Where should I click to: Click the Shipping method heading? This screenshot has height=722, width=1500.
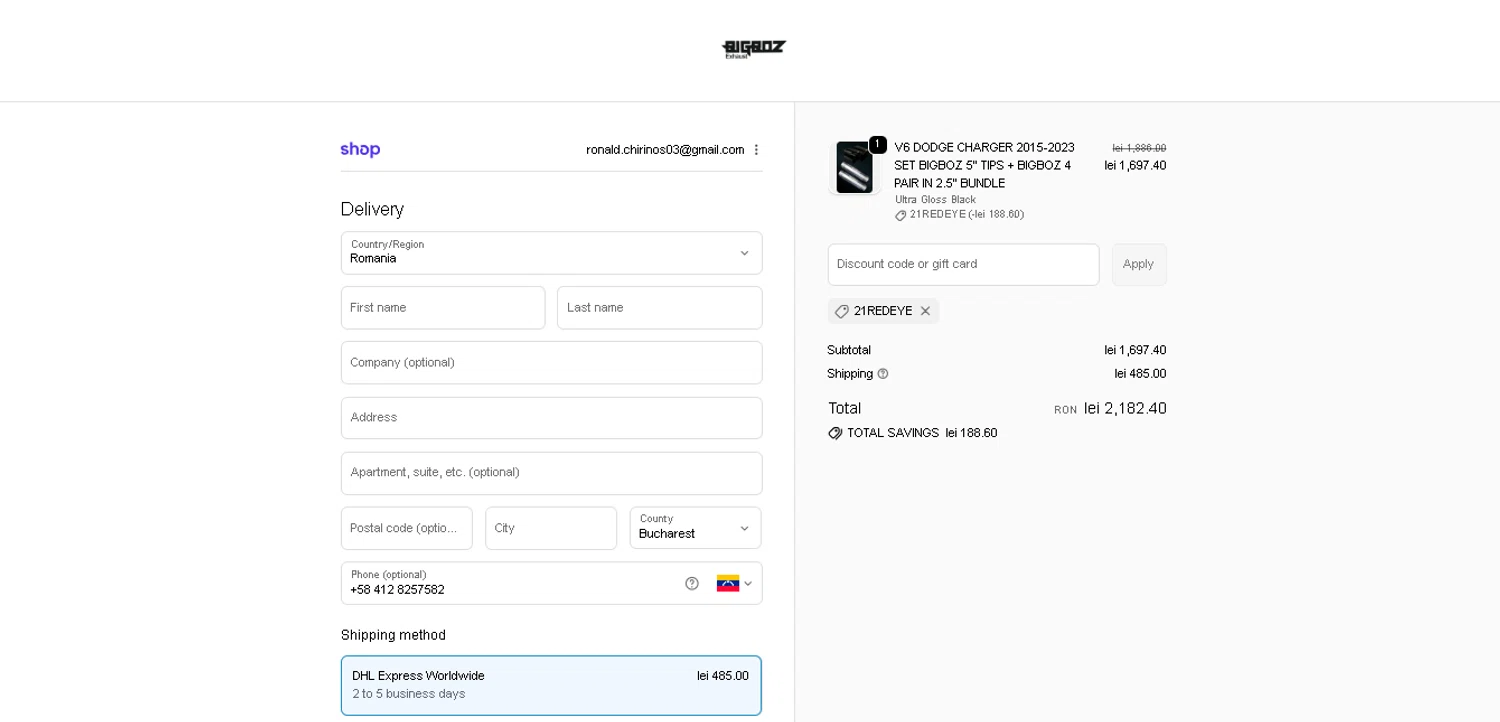point(393,635)
